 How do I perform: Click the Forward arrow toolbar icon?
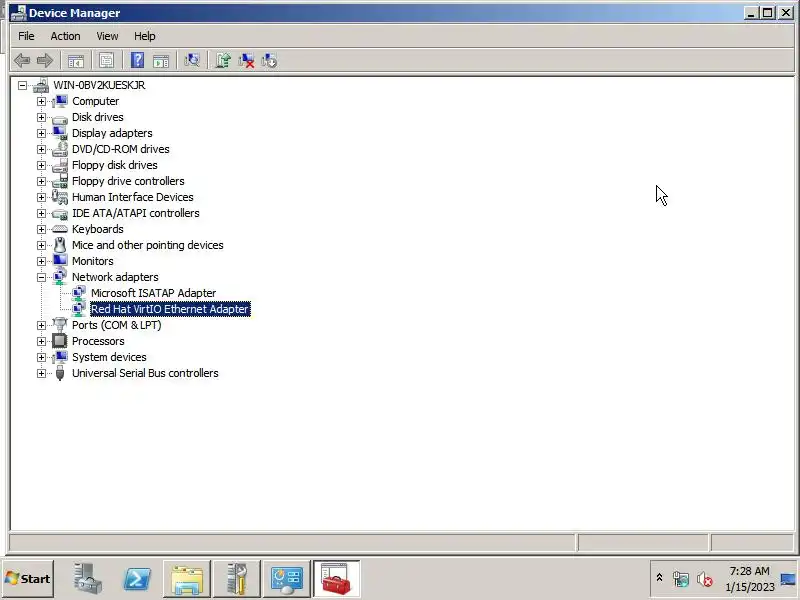pos(45,61)
